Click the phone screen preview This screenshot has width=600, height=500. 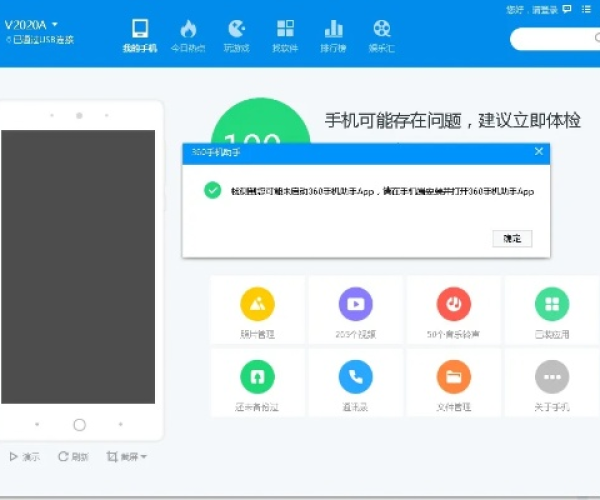click(78, 267)
